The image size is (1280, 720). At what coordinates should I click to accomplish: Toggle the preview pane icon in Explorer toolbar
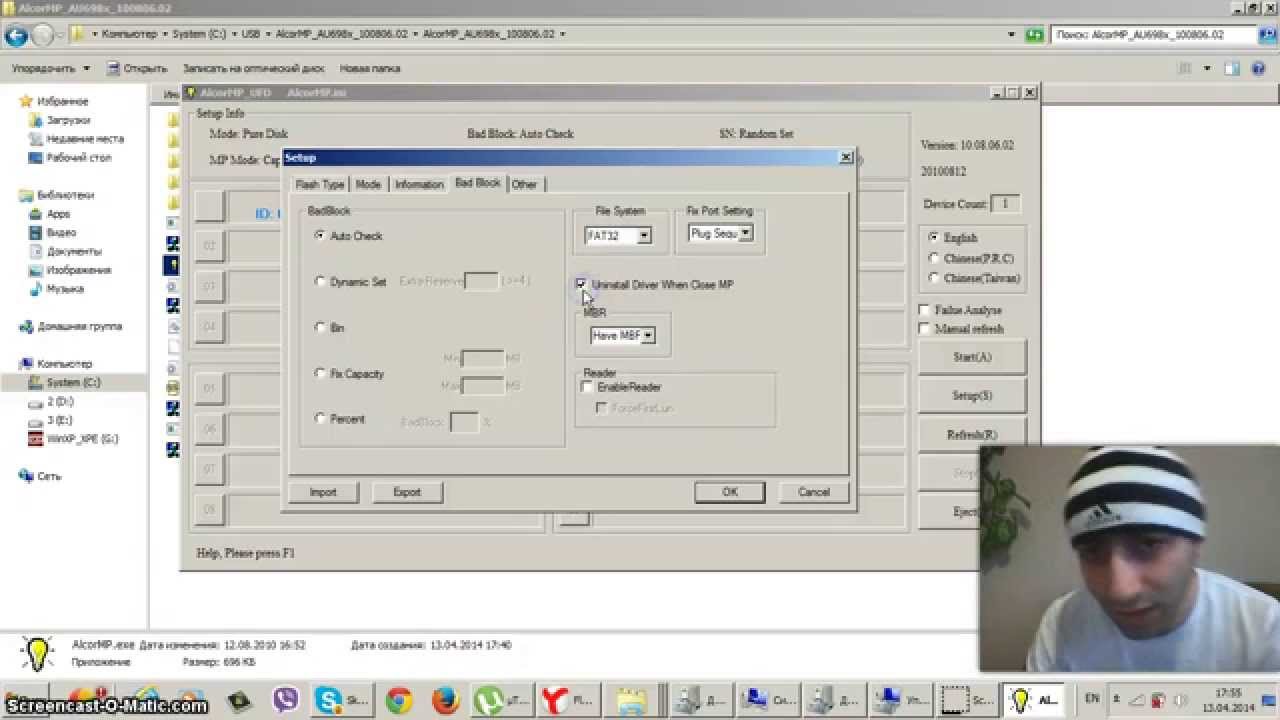(1232, 69)
